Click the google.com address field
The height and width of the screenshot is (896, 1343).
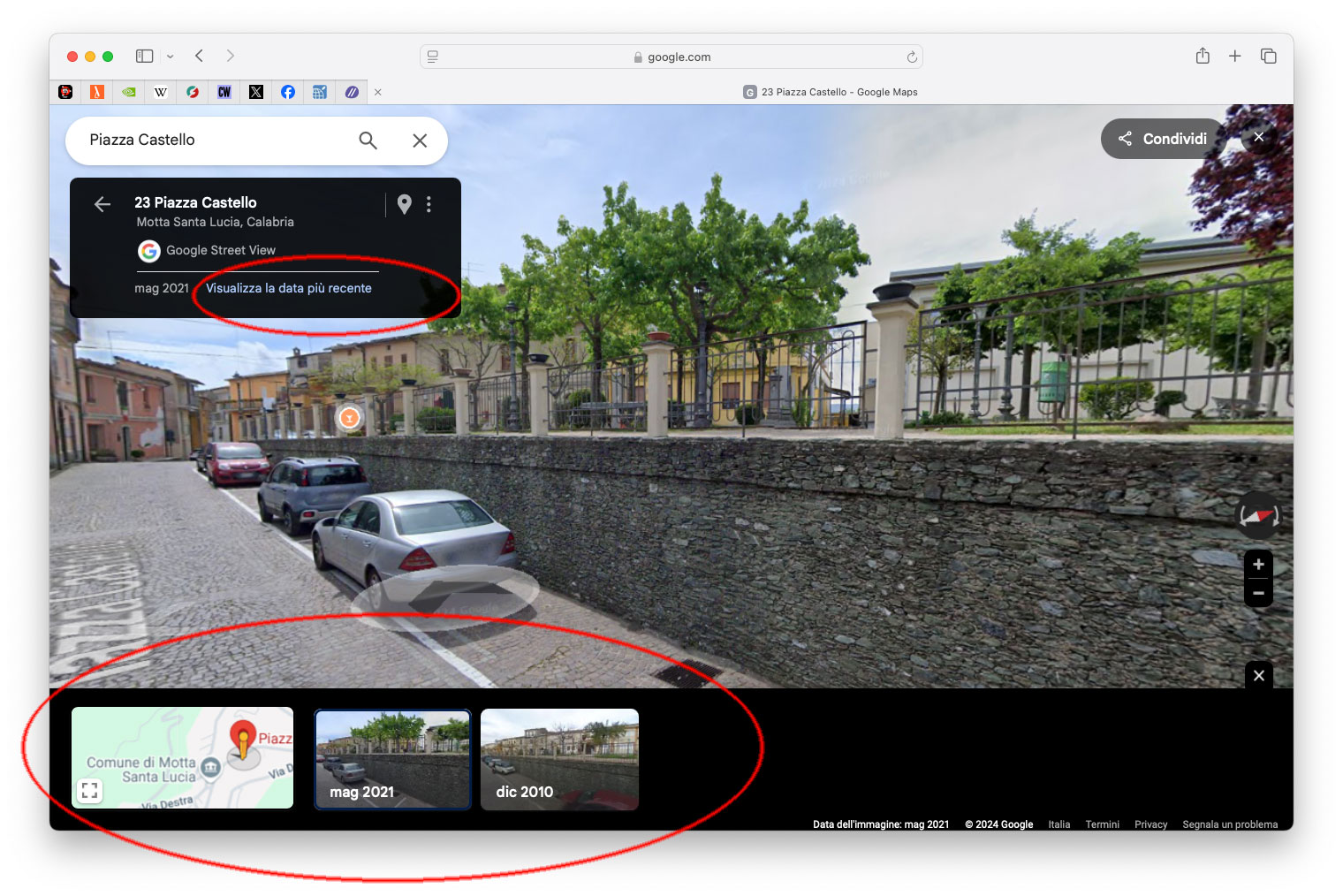pyautogui.click(x=671, y=57)
